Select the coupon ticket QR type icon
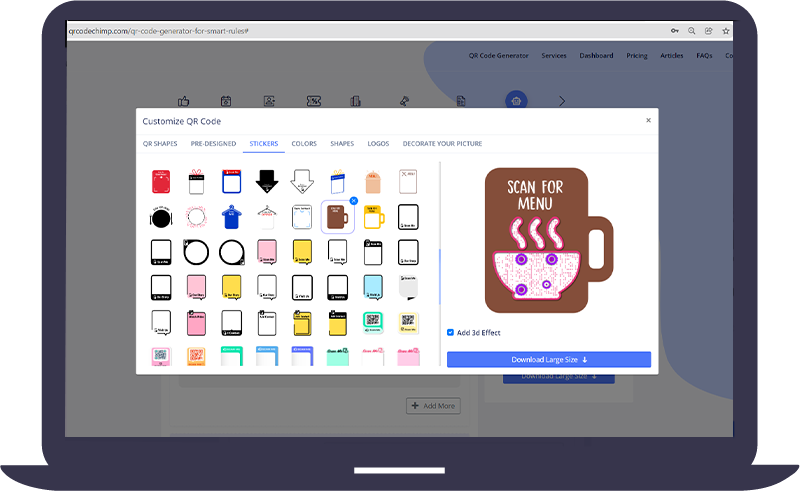This screenshot has height=491, width=800. pyautogui.click(x=314, y=101)
